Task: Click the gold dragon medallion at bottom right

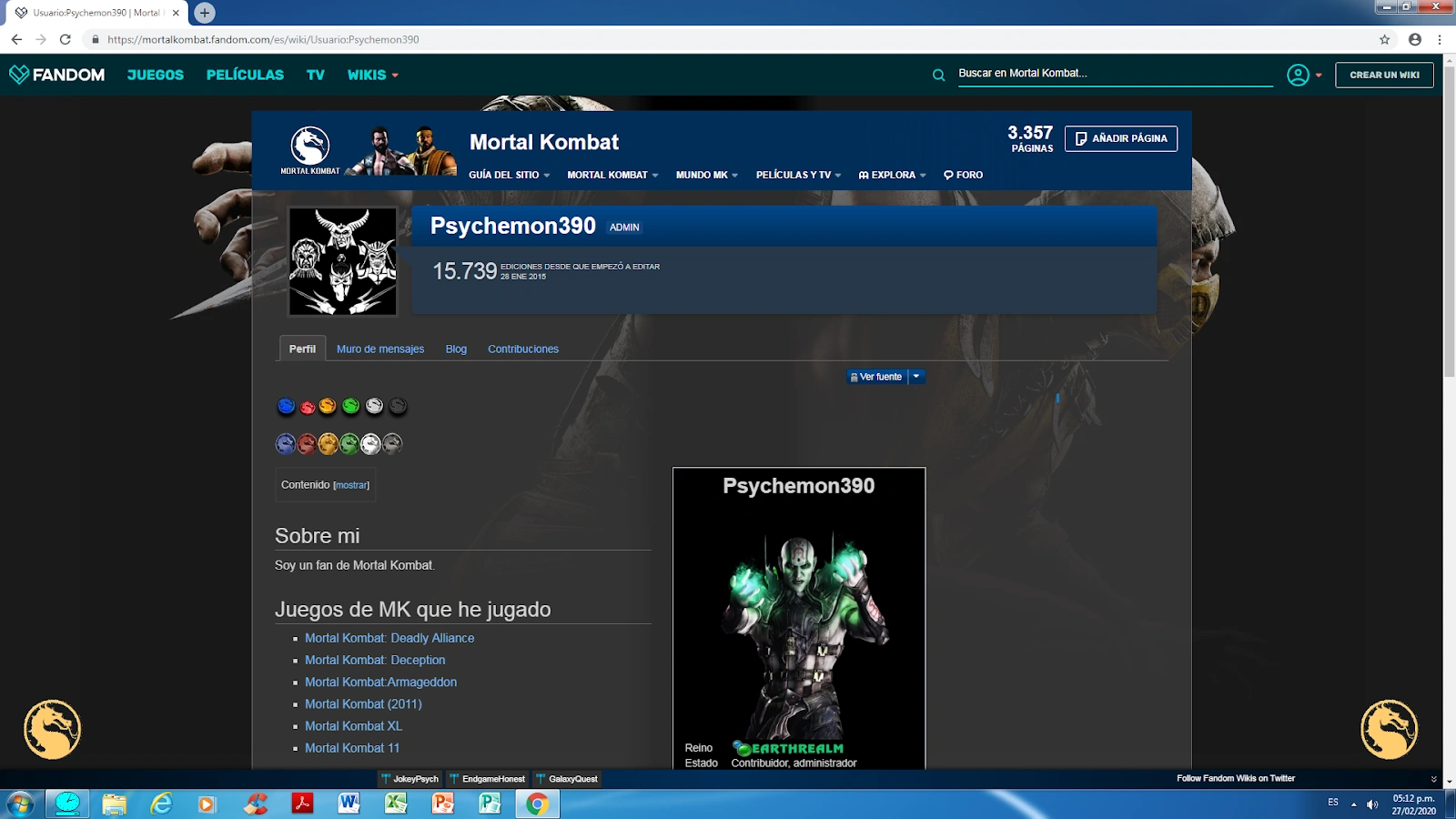Action: click(x=1389, y=729)
